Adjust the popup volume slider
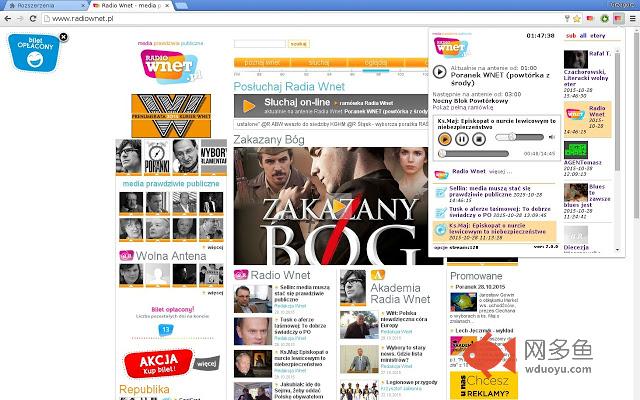 click(519, 137)
